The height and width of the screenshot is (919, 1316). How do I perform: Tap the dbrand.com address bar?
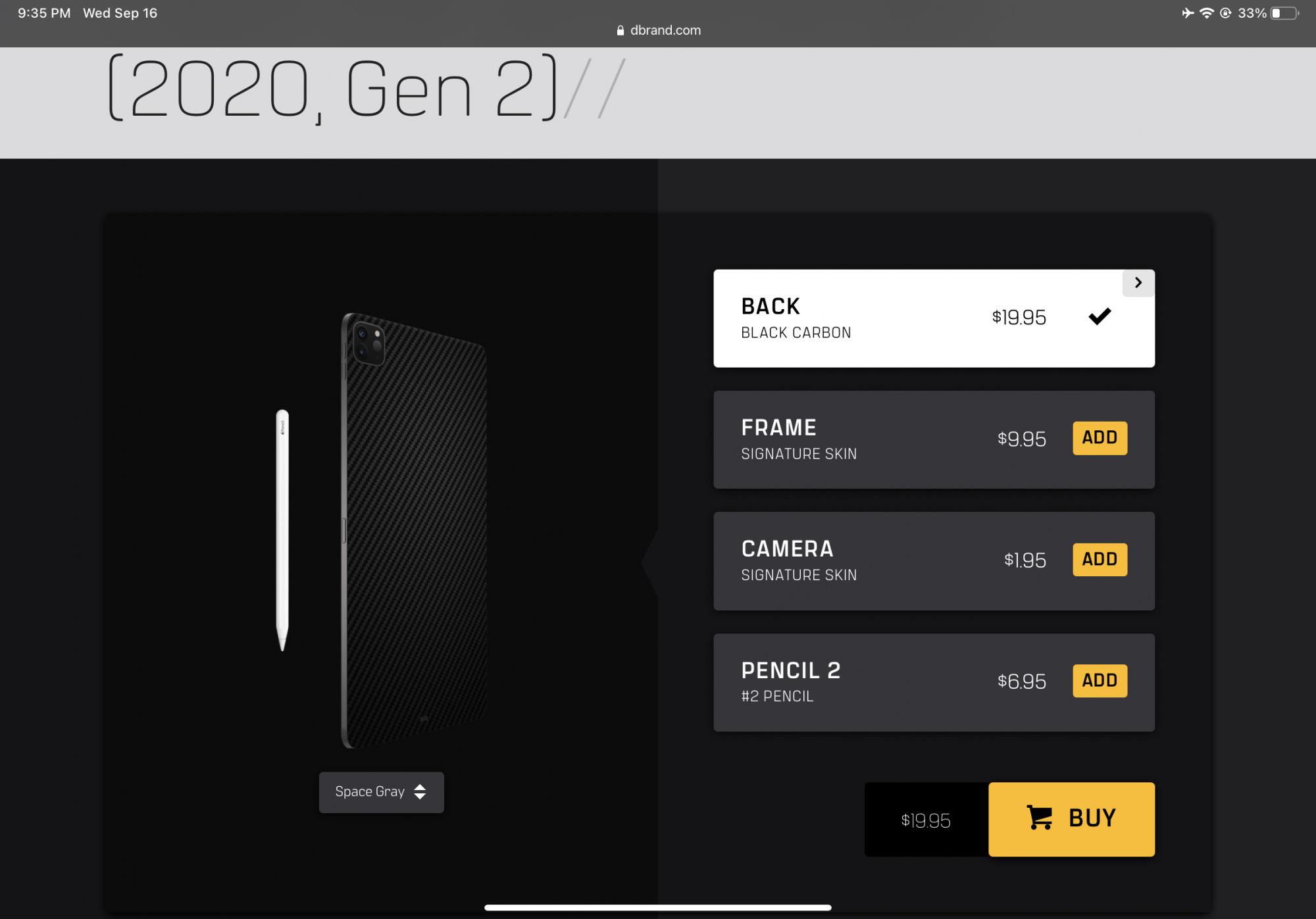point(658,30)
